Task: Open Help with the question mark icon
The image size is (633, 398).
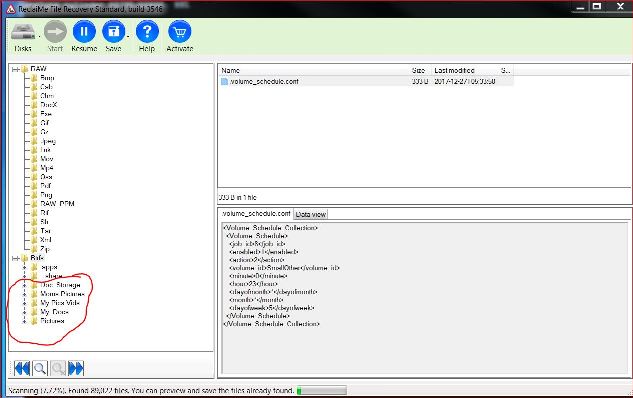Action: coord(147,31)
